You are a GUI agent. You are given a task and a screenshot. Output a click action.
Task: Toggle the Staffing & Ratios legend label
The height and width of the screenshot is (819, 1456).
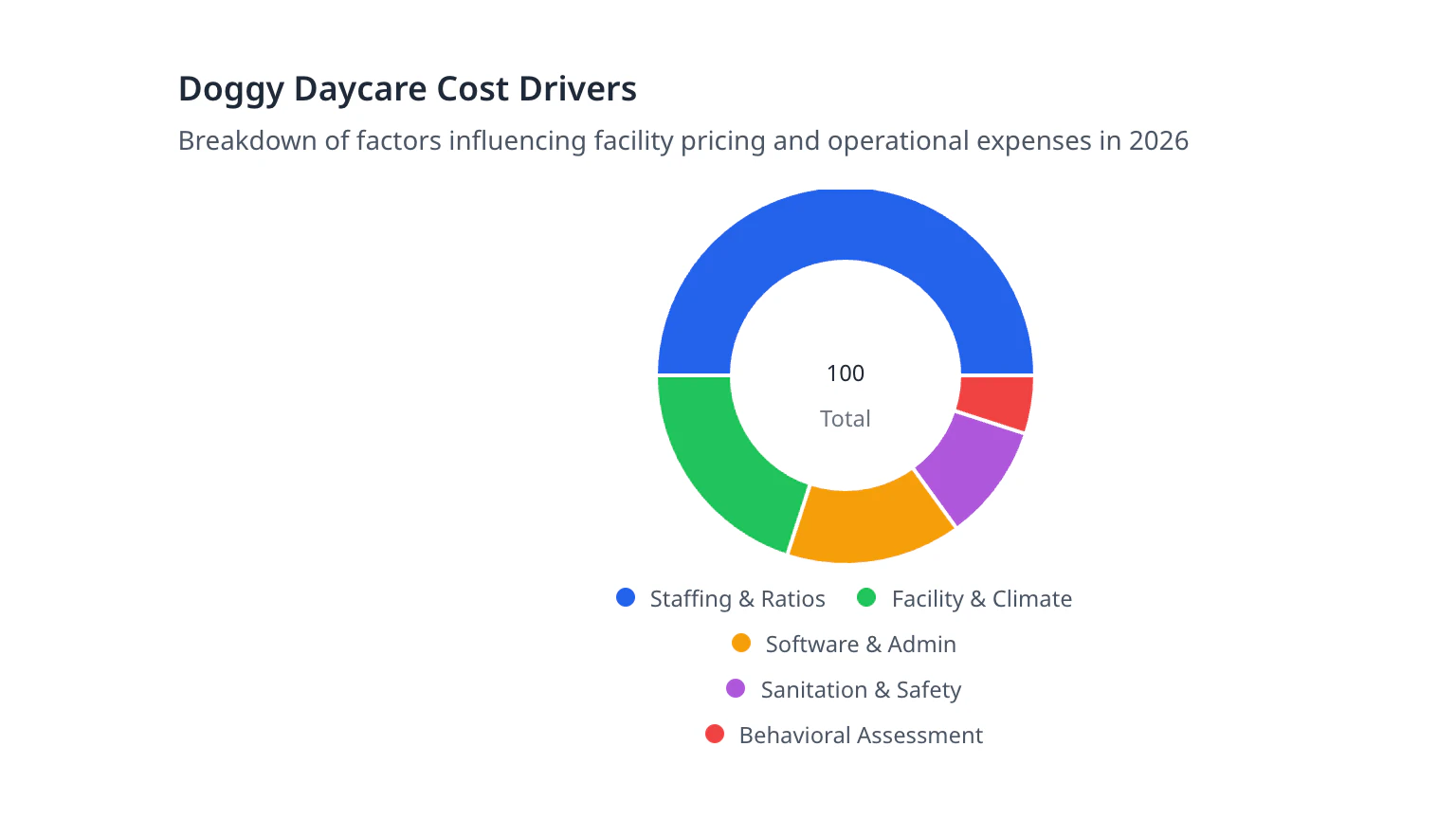click(x=737, y=599)
